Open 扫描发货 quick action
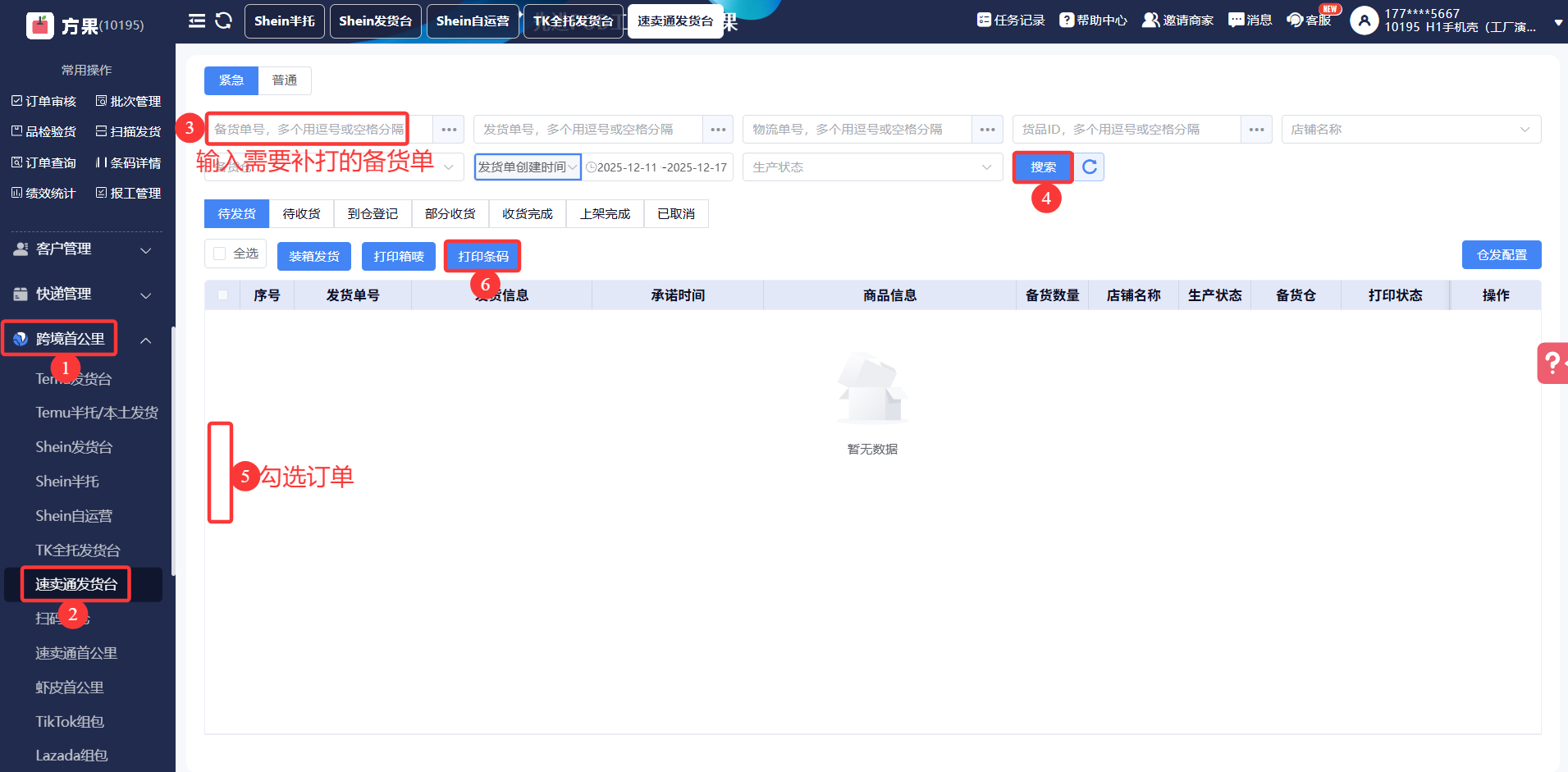 click(x=128, y=131)
